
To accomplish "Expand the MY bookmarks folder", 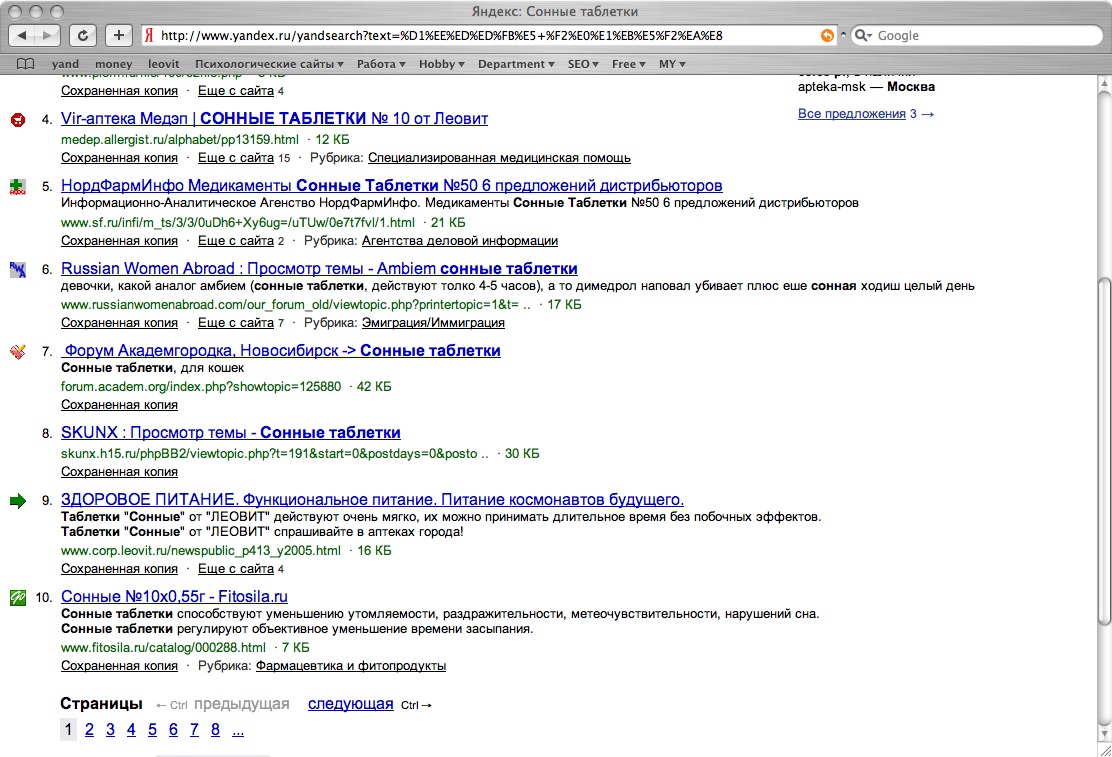I will coord(672,64).
